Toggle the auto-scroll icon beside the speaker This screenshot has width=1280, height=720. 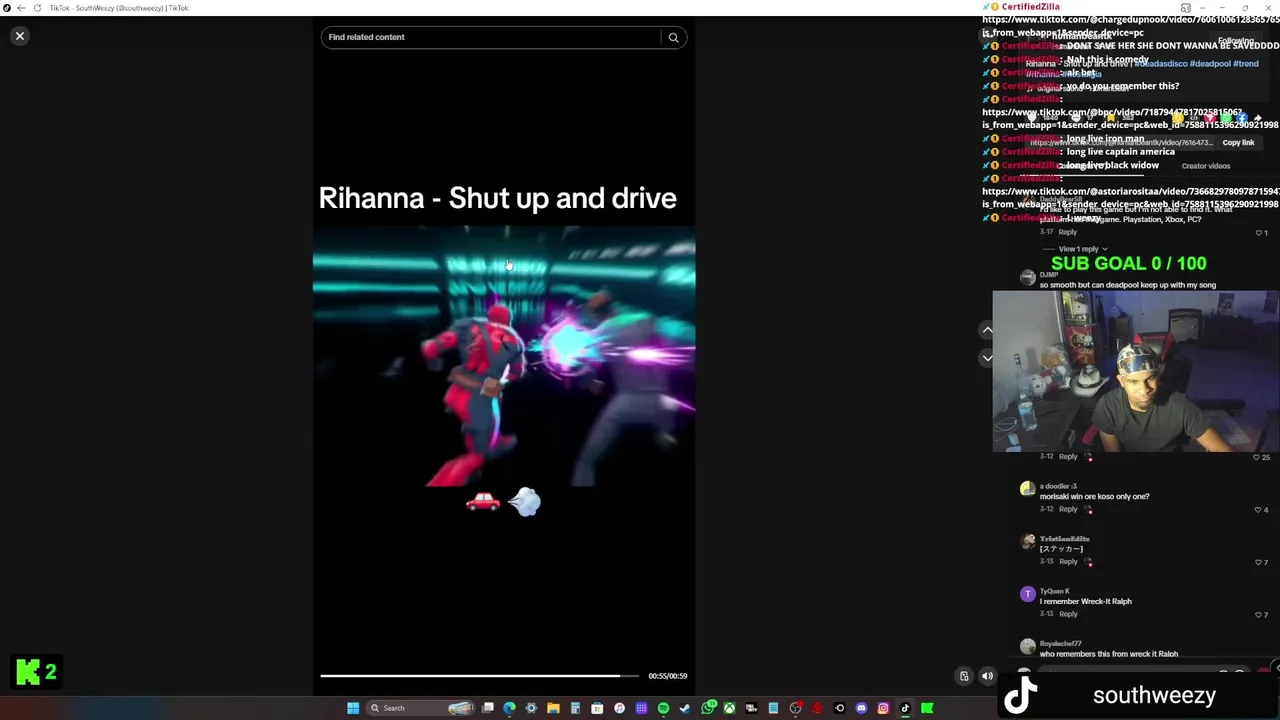tap(964, 676)
